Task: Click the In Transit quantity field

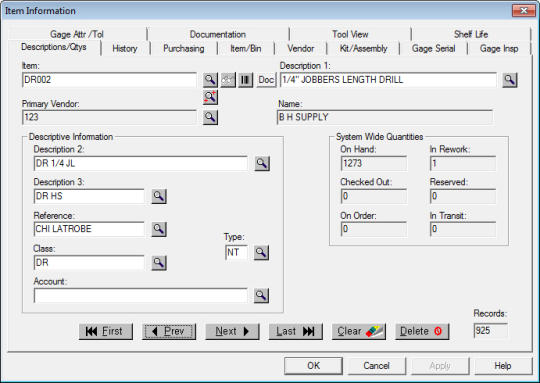Action: [463, 229]
